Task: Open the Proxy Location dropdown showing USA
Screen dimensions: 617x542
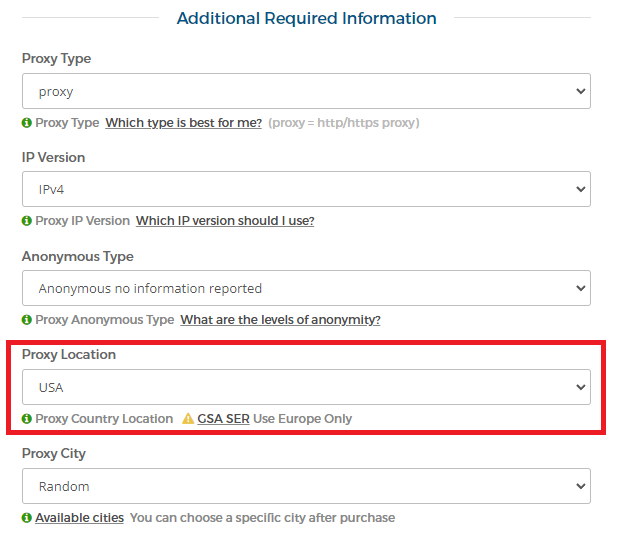Action: click(306, 387)
